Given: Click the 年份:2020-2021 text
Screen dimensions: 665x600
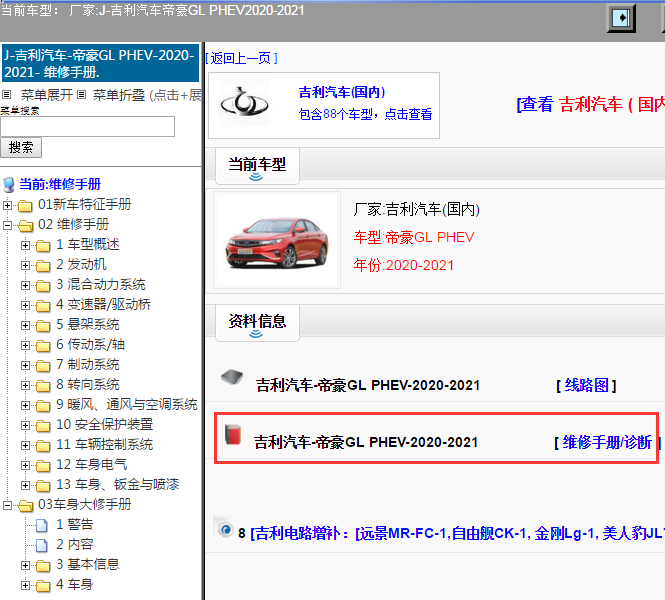Looking at the screenshot, I should pos(403,265).
